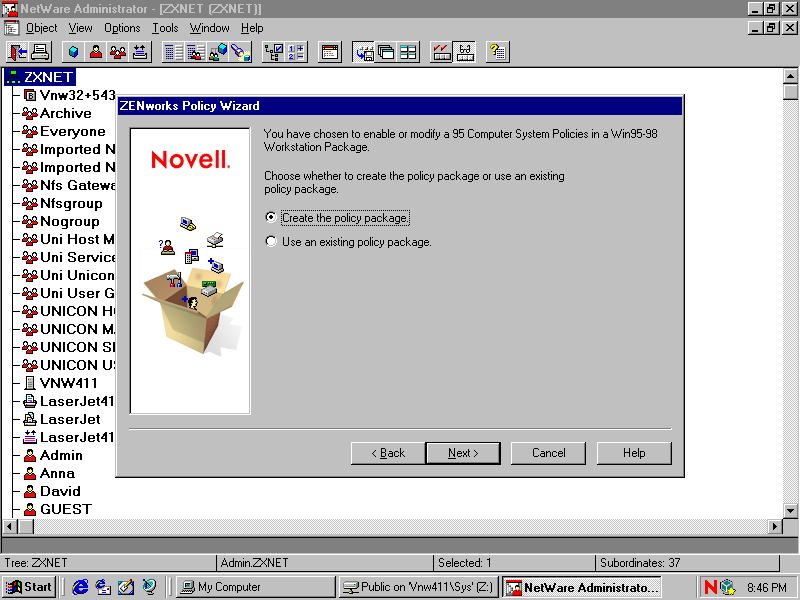Click the Create Group toolbar icon
The height and width of the screenshot is (600, 800).
click(118, 52)
